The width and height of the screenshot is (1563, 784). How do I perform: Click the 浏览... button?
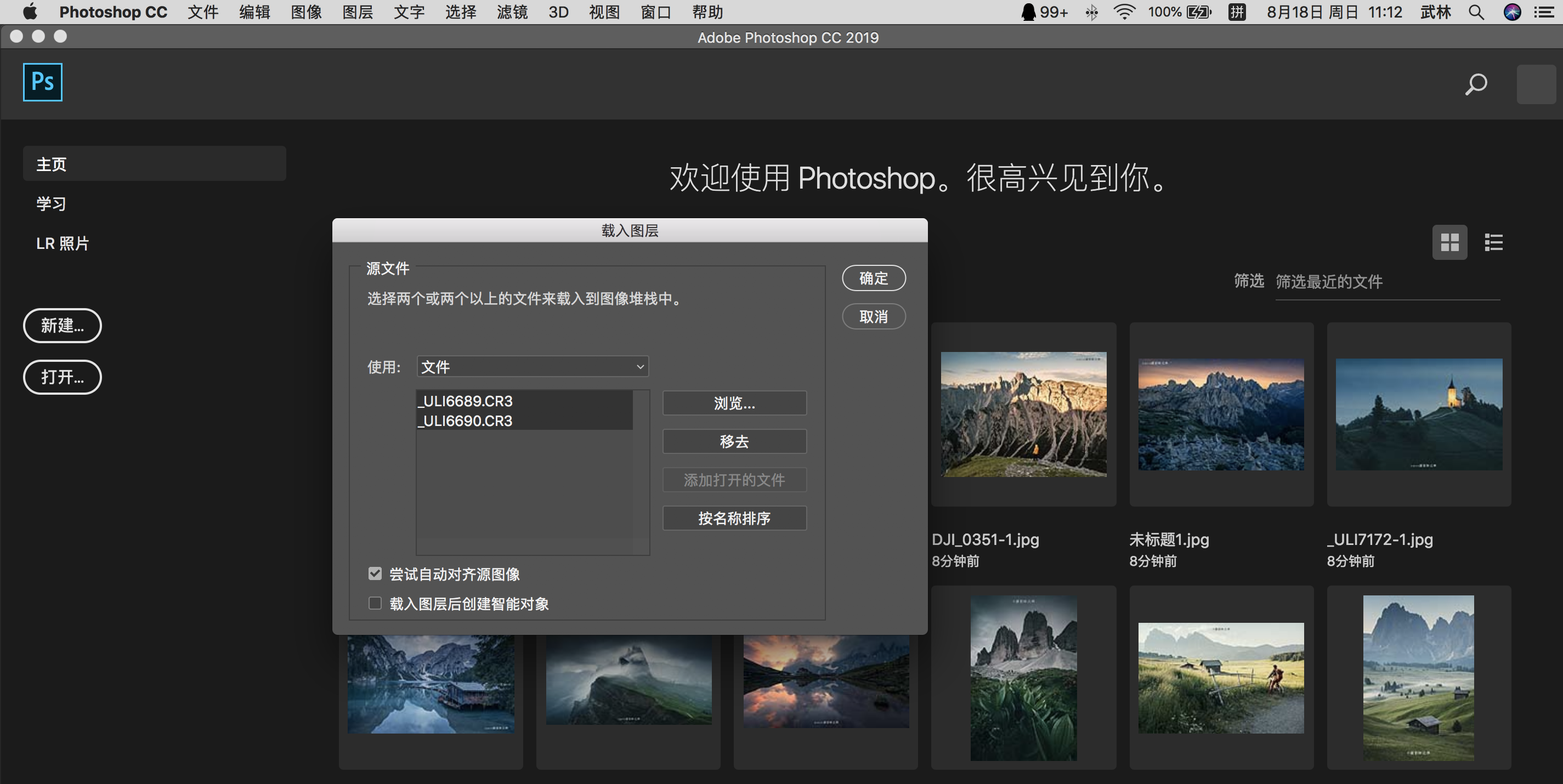pyautogui.click(x=734, y=403)
